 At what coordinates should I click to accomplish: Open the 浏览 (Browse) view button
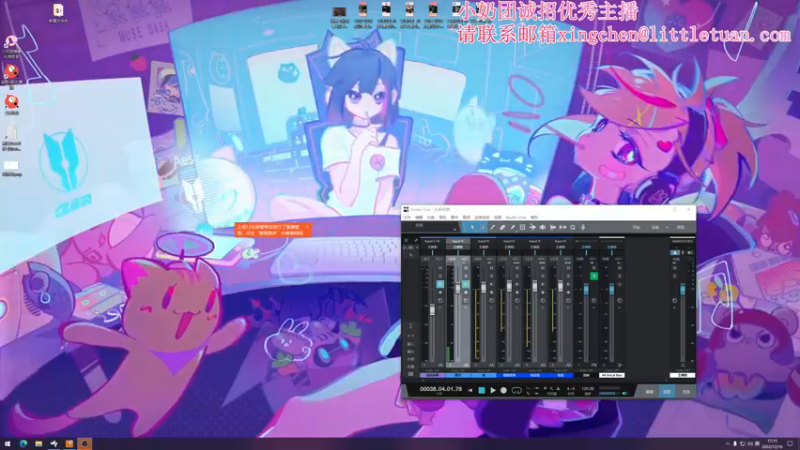click(686, 392)
